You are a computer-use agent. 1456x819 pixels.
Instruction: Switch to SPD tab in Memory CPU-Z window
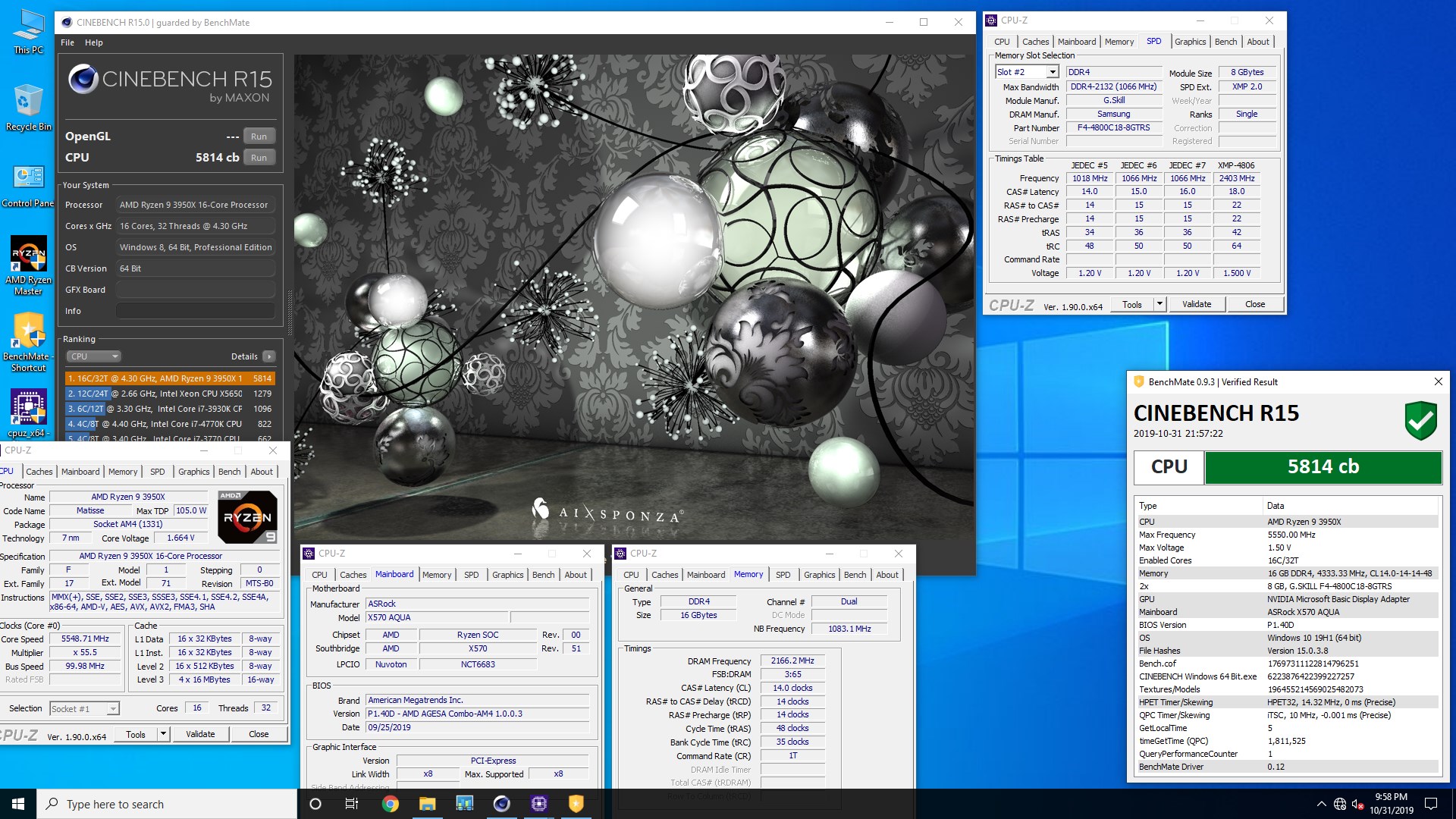[x=783, y=575]
